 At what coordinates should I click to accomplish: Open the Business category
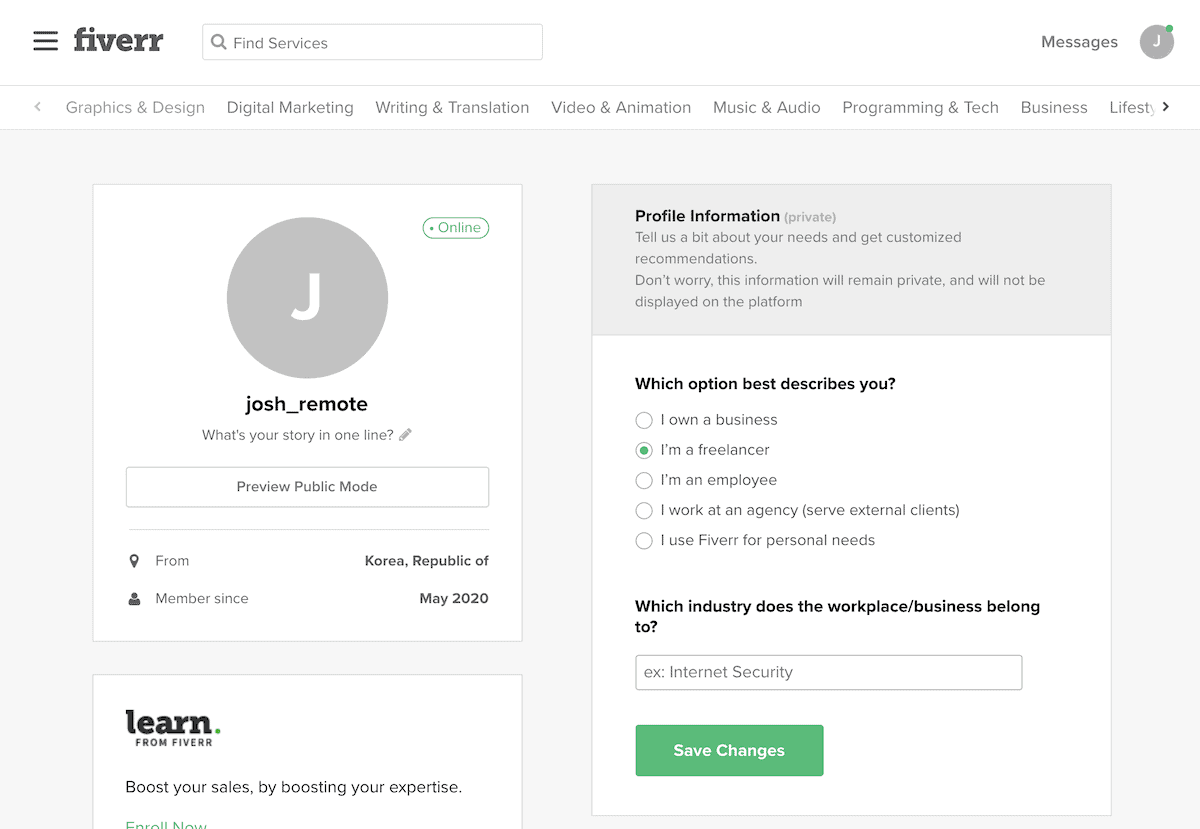tap(1054, 107)
